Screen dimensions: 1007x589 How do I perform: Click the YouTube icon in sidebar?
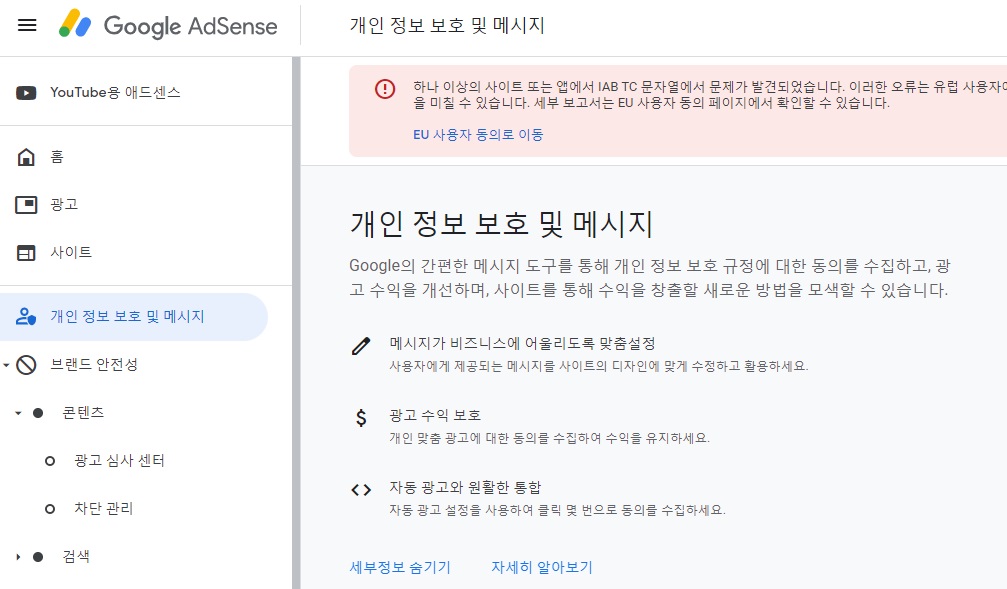click(x=26, y=92)
